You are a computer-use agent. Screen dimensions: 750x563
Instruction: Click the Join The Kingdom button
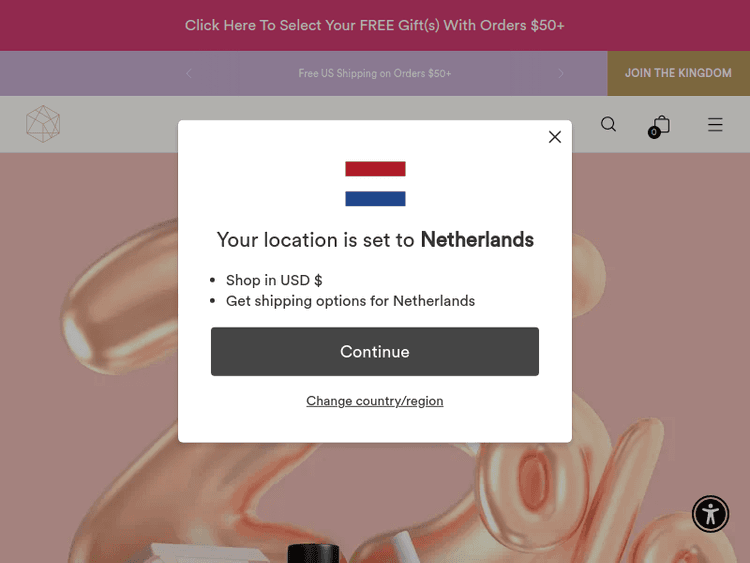pyautogui.click(x=678, y=73)
